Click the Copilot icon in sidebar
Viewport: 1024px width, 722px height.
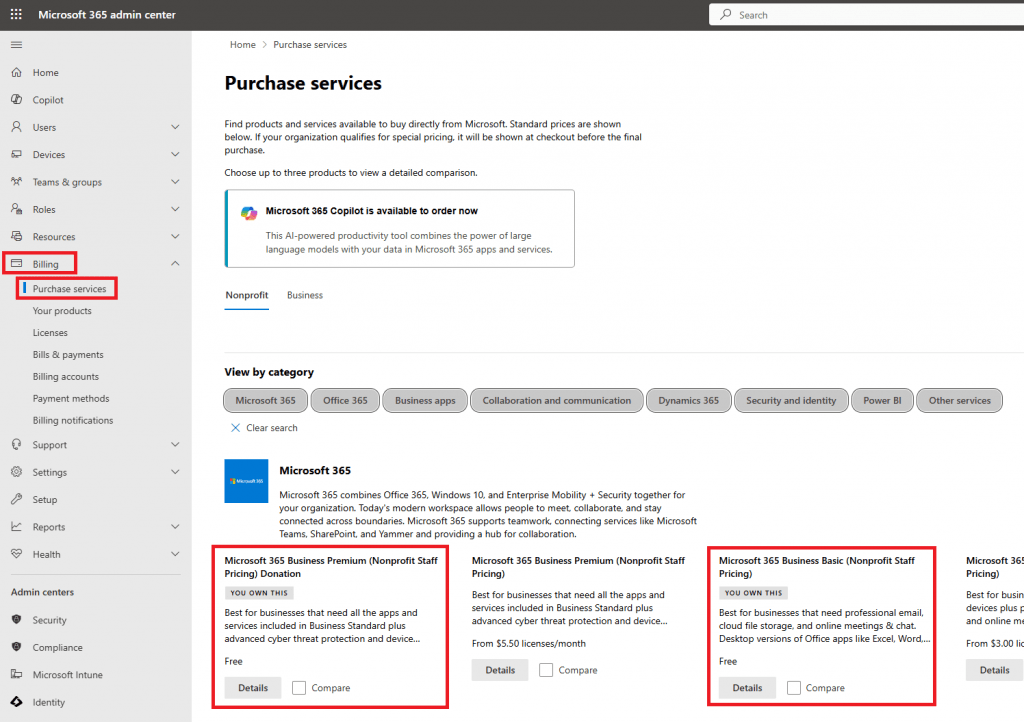16,99
